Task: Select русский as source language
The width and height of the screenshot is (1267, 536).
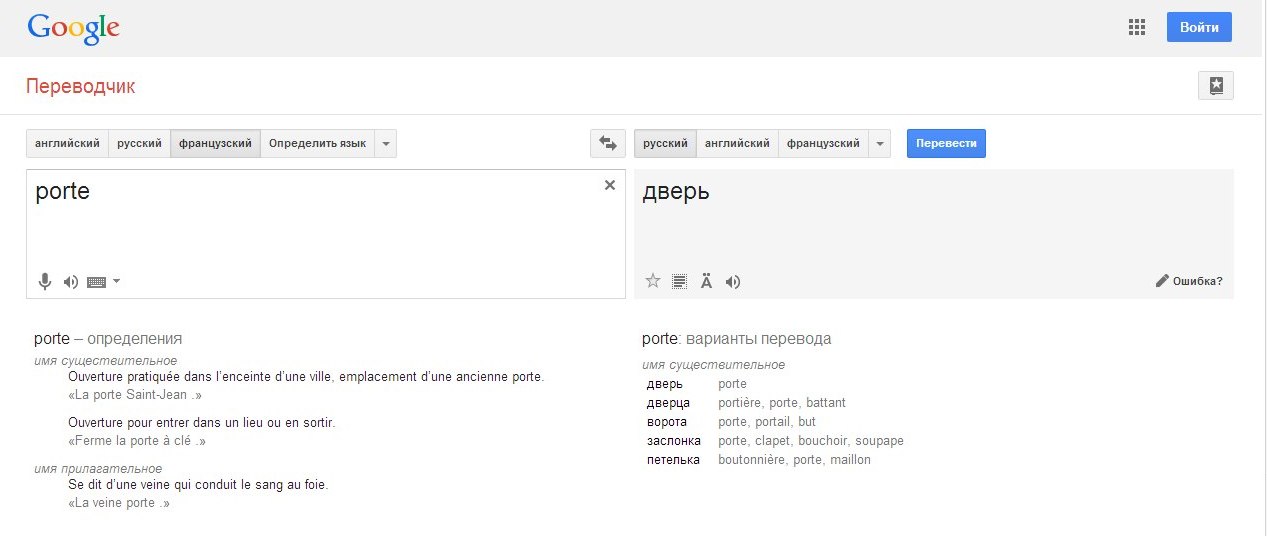Action: point(139,144)
